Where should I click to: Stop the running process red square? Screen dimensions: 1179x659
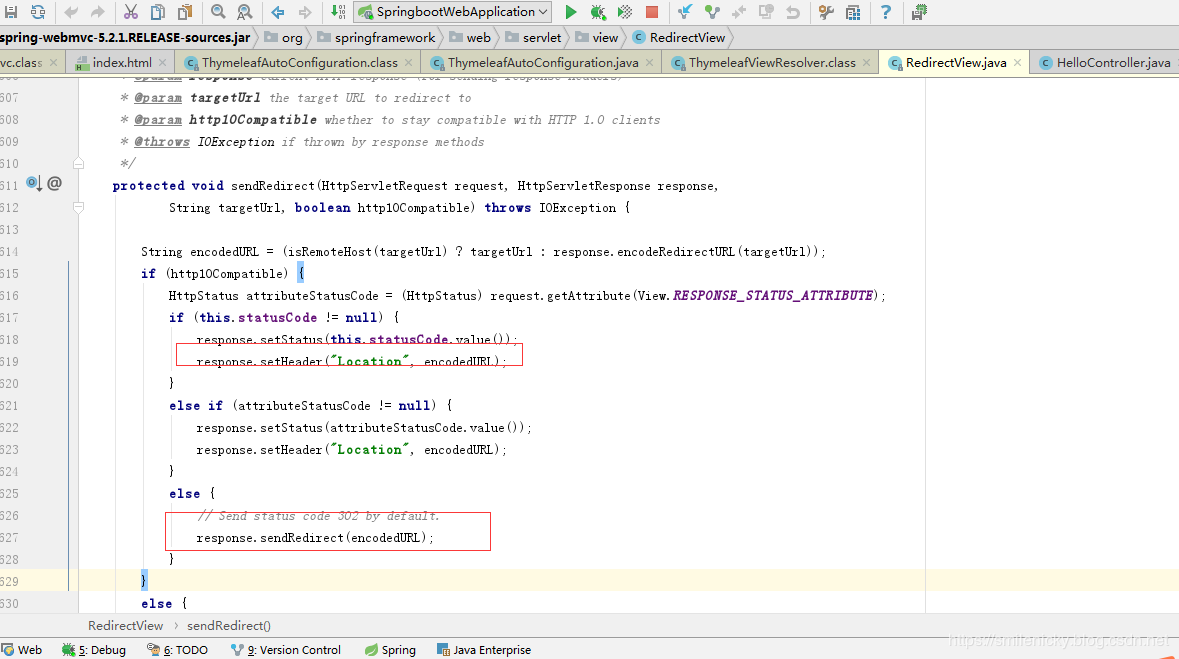point(652,12)
